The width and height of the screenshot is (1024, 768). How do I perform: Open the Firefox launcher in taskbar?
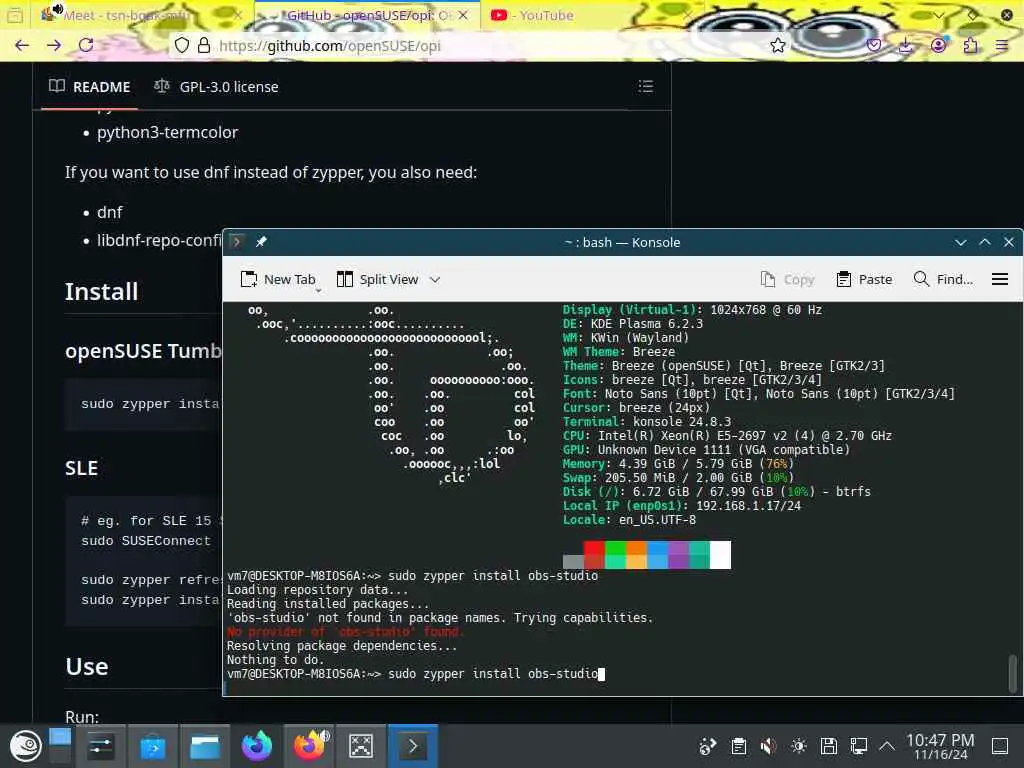[257, 746]
